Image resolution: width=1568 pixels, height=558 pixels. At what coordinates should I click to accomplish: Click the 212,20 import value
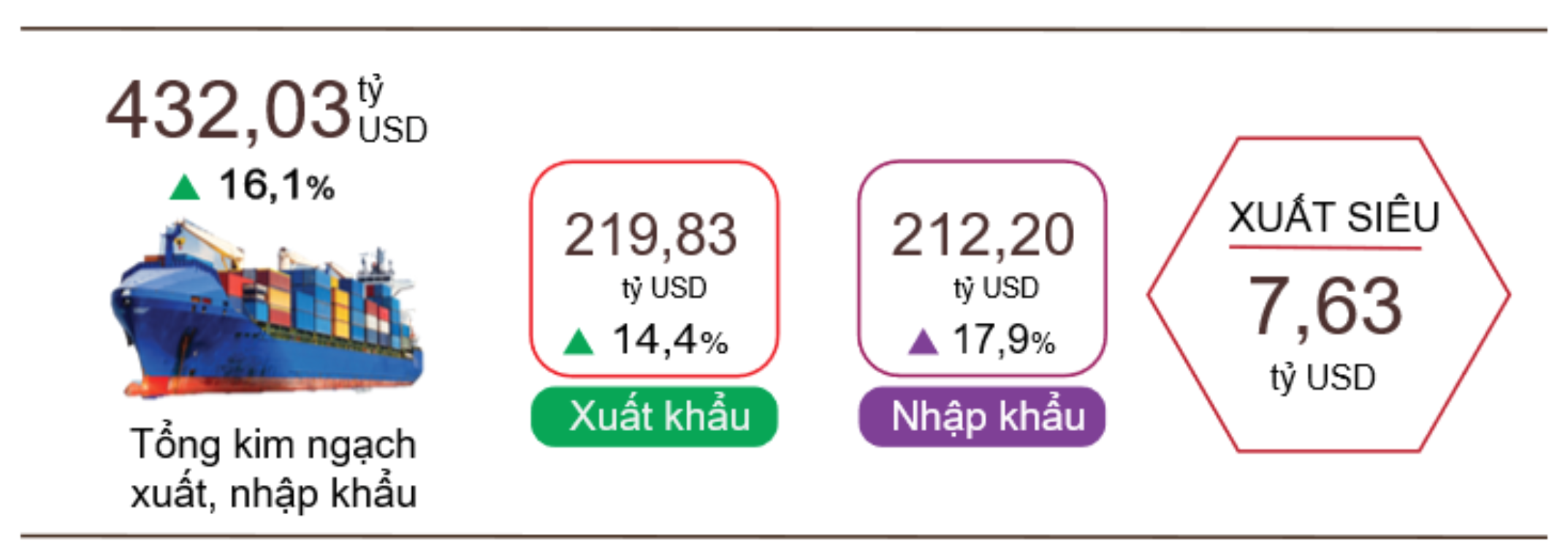pos(983,235)
